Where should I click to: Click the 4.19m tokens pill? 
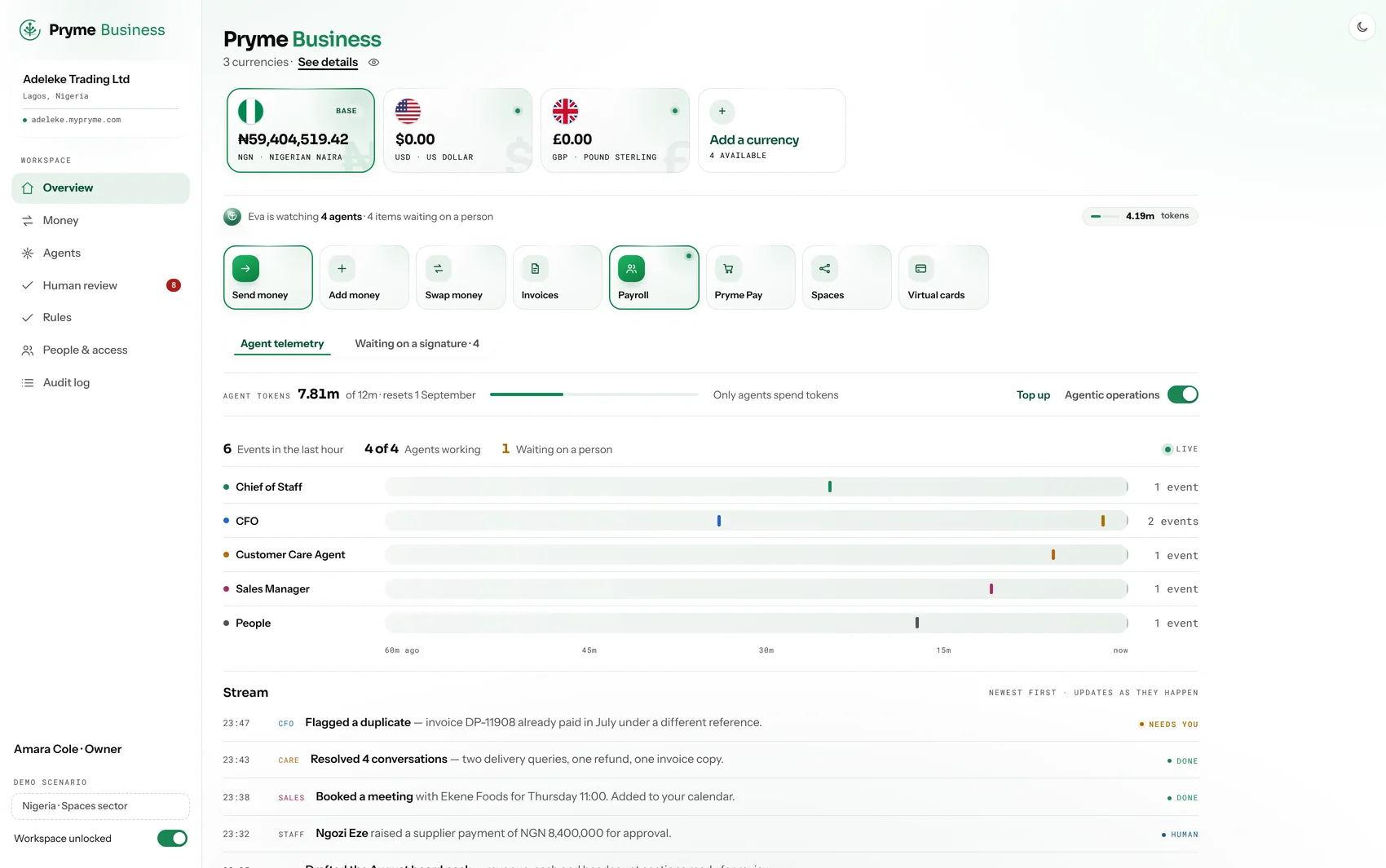tap(1140, 216)
